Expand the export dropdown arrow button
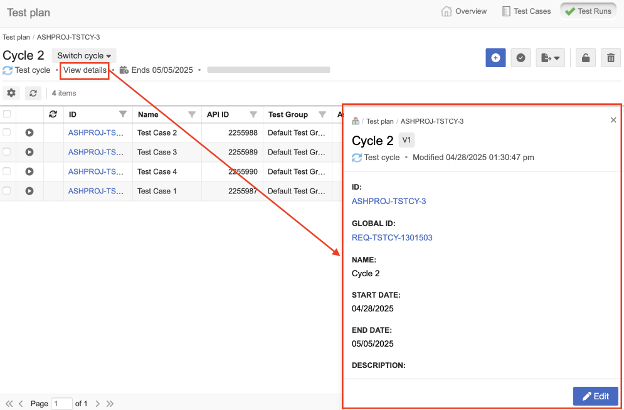The image size is (624, 410). click(x=550, y=58)
